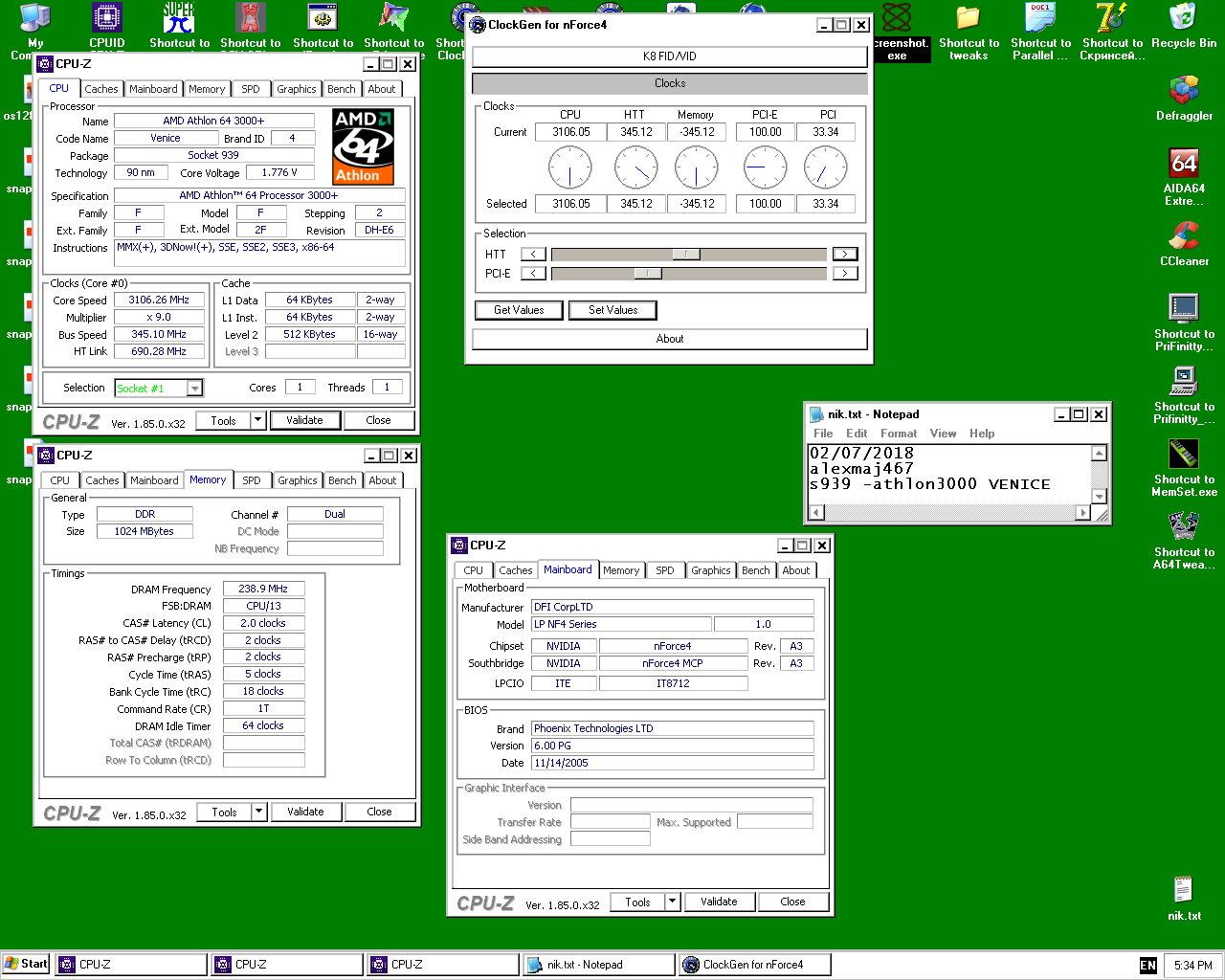The height and width of the screenshot is (980, 1225).
Task: Click K8 FID/VID button in ClockGen
Action: pyautogui.click(x=670, y=56)
